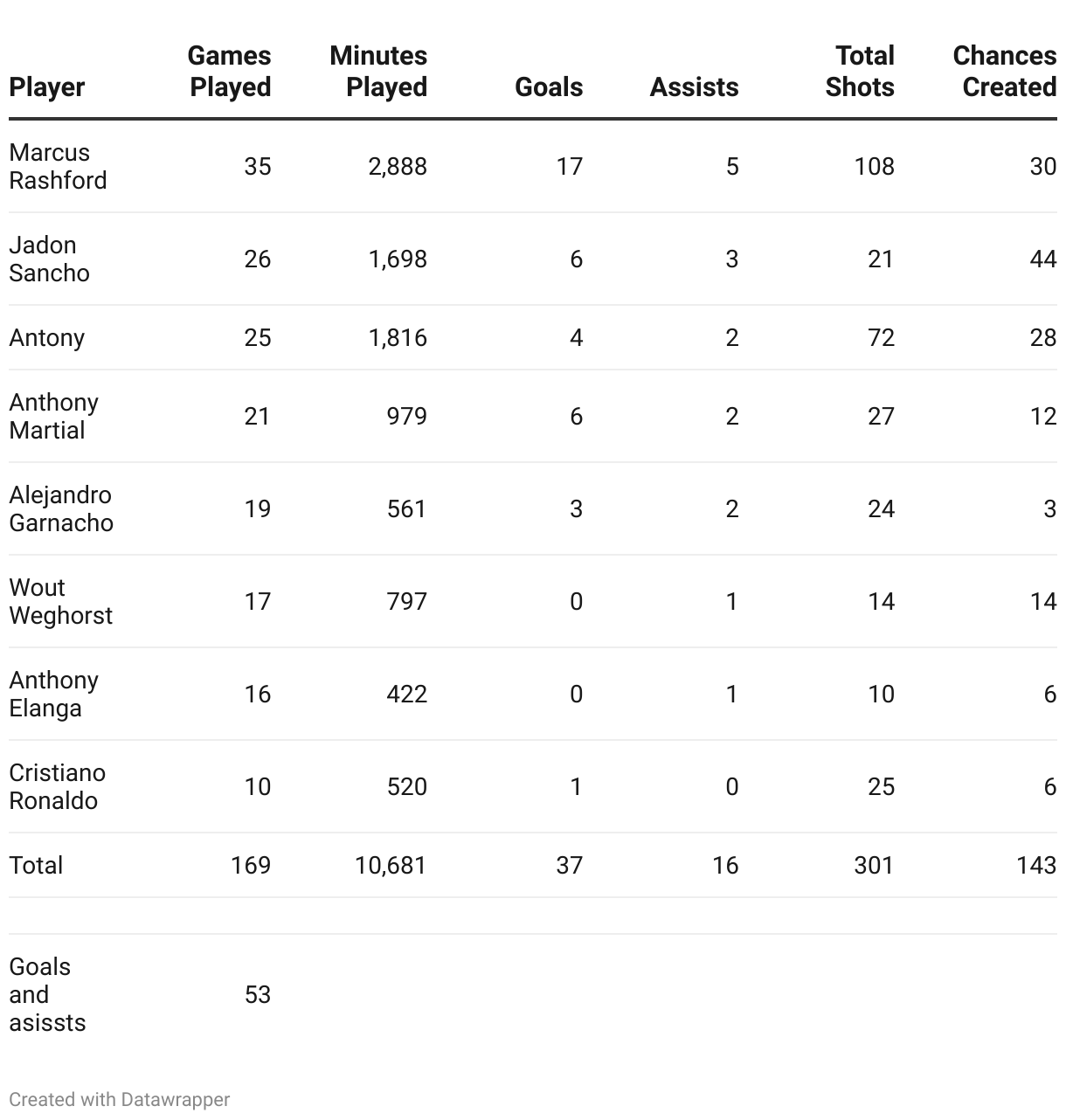Click the Total row label

36,865
